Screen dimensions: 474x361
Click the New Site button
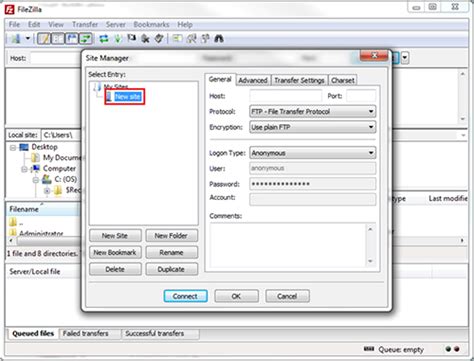115,236
